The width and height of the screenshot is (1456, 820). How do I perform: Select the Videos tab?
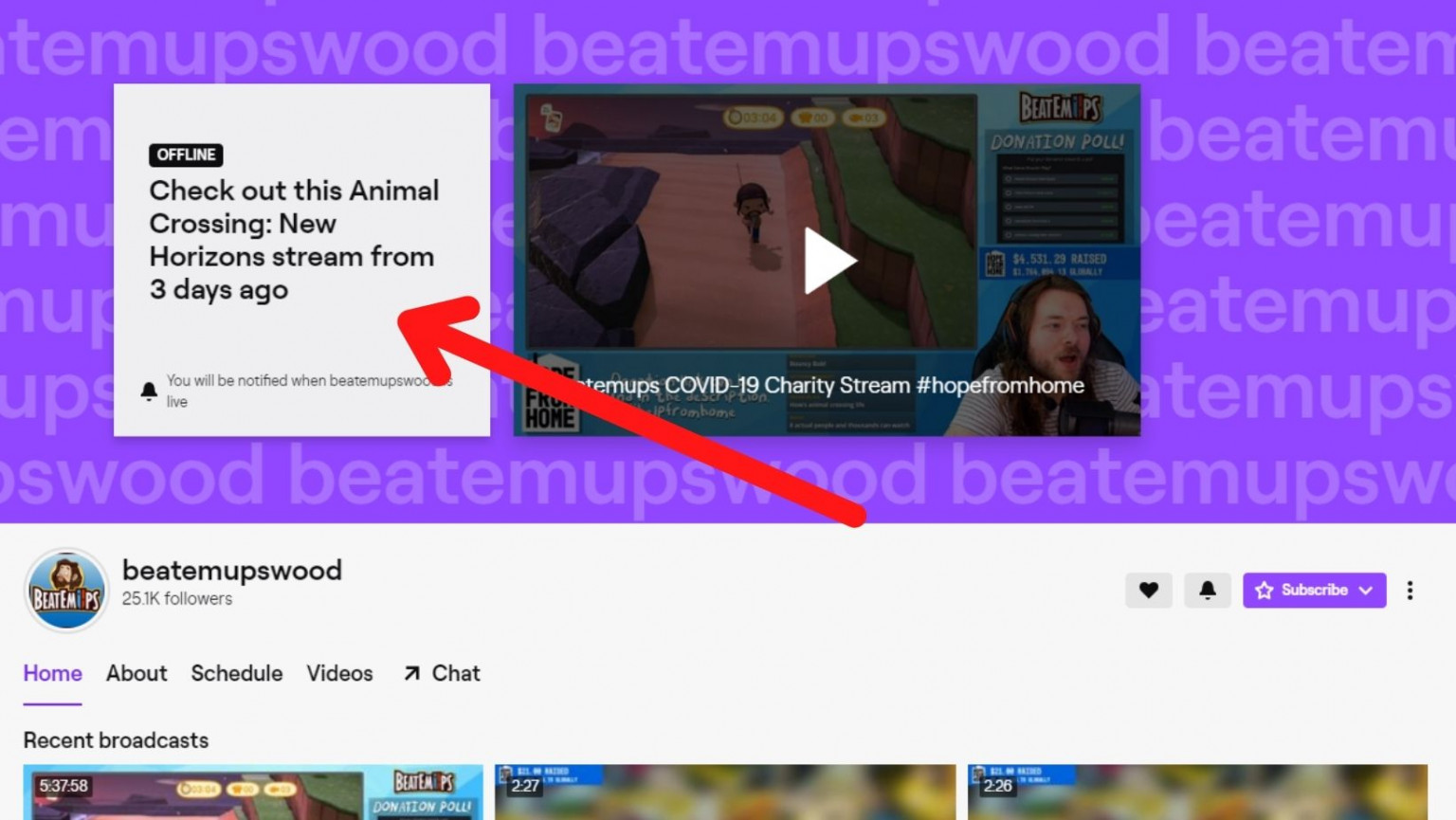pos(339,674)
